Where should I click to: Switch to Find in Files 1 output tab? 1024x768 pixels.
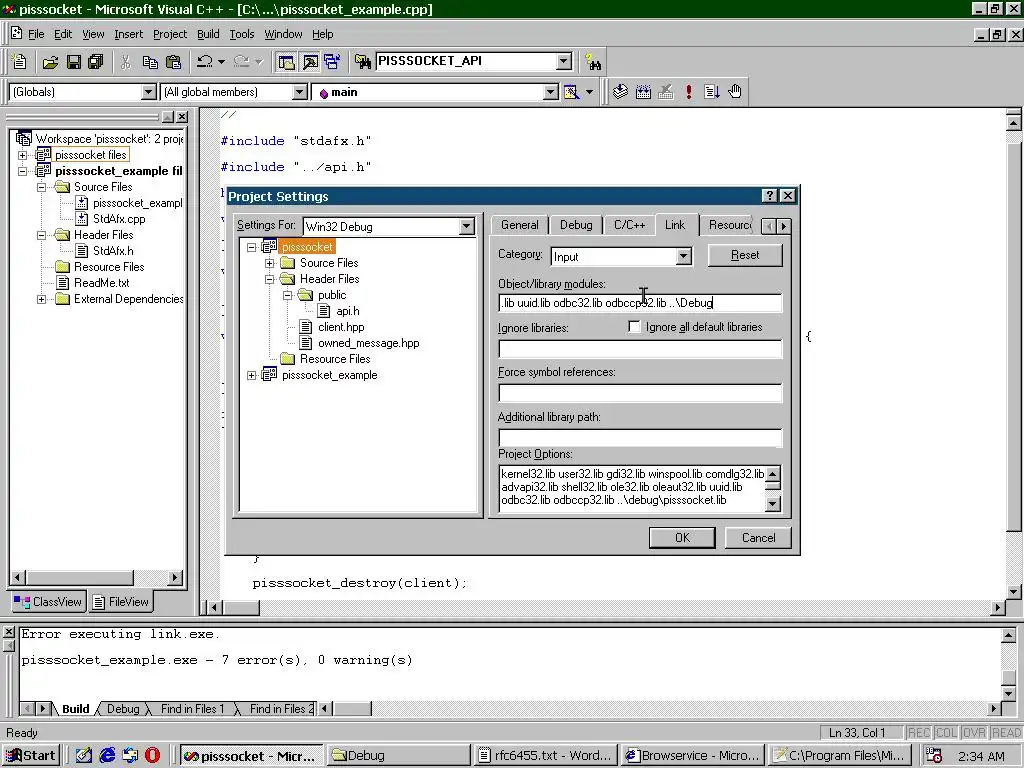pos(192,709)
